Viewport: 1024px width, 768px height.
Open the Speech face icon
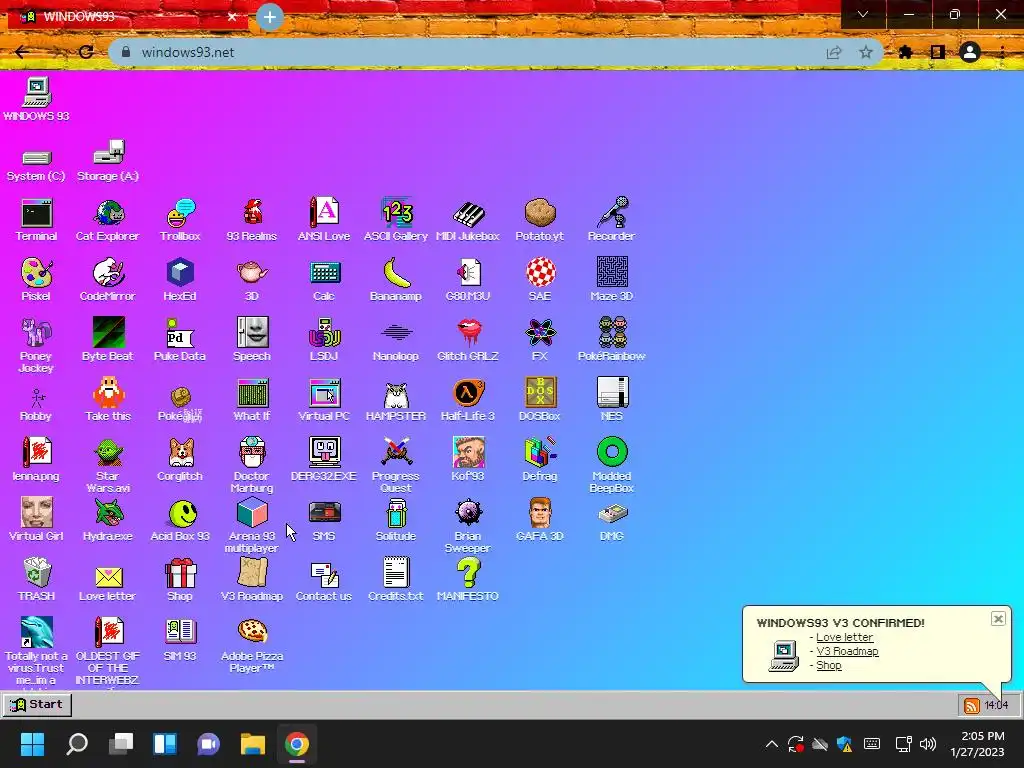pyautogui.click(x=252, y=340)
